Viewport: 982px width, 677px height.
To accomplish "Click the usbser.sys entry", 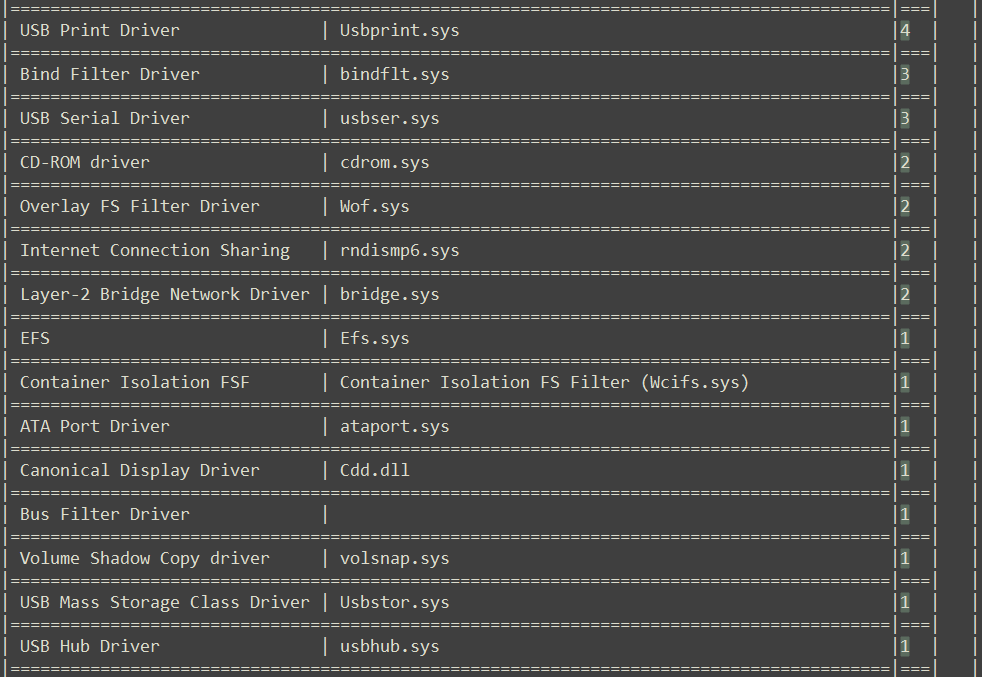I will (x=389, y=118).
